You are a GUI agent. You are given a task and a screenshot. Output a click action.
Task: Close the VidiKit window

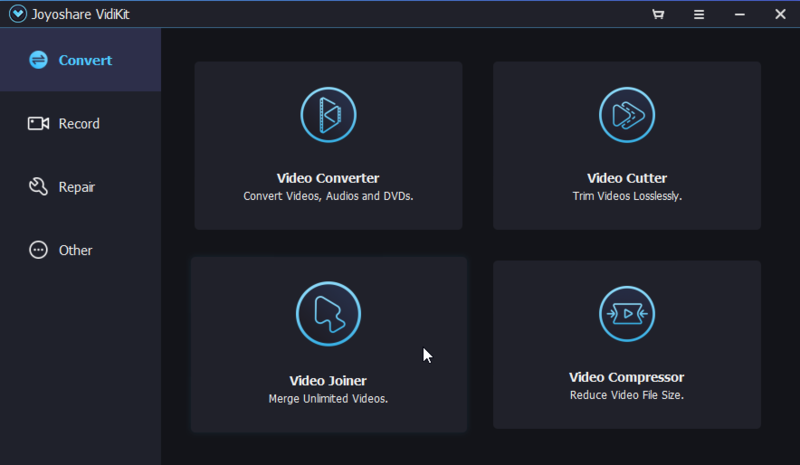(x=780, y=14)
